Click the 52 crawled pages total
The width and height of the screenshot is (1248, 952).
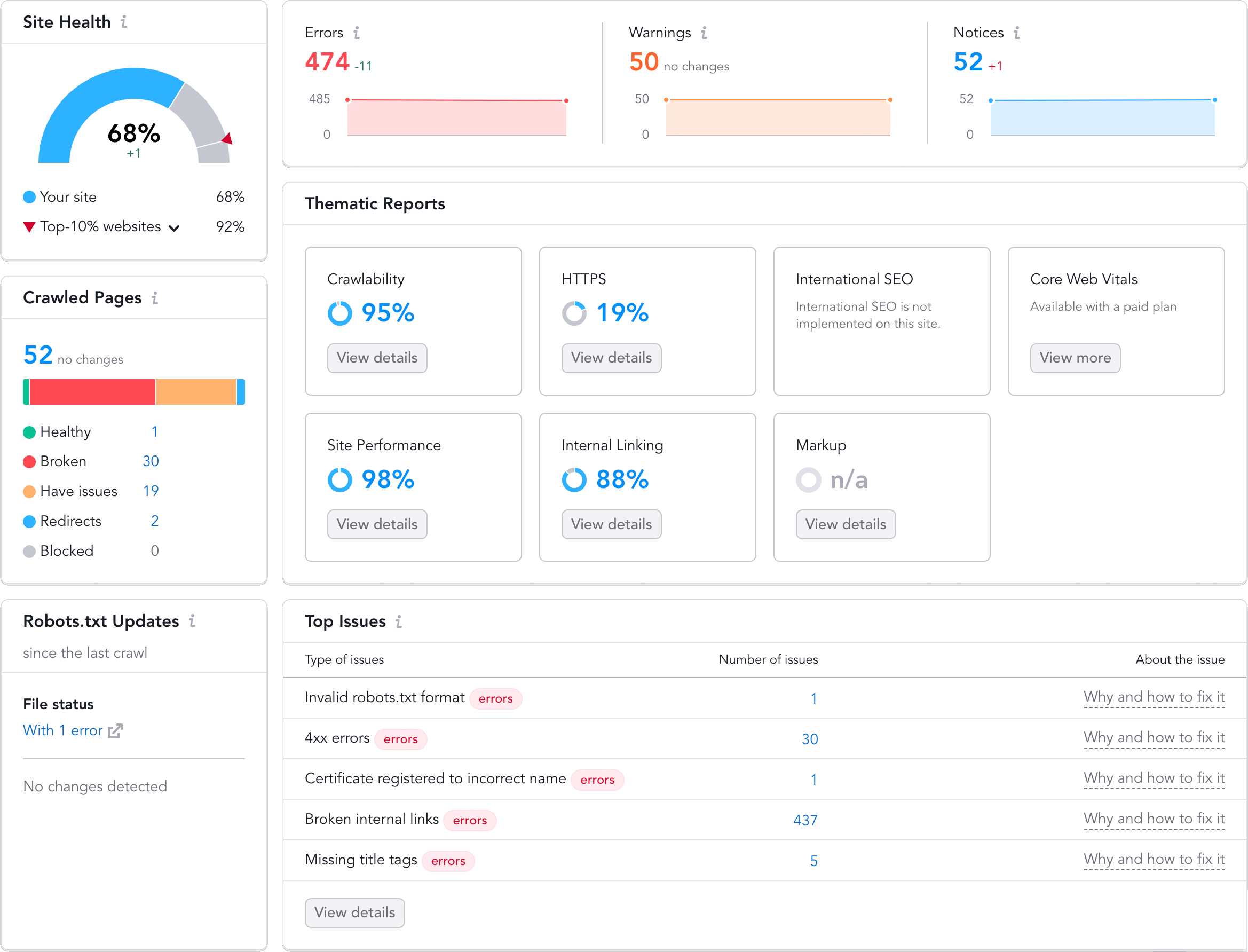click(37, 355)
